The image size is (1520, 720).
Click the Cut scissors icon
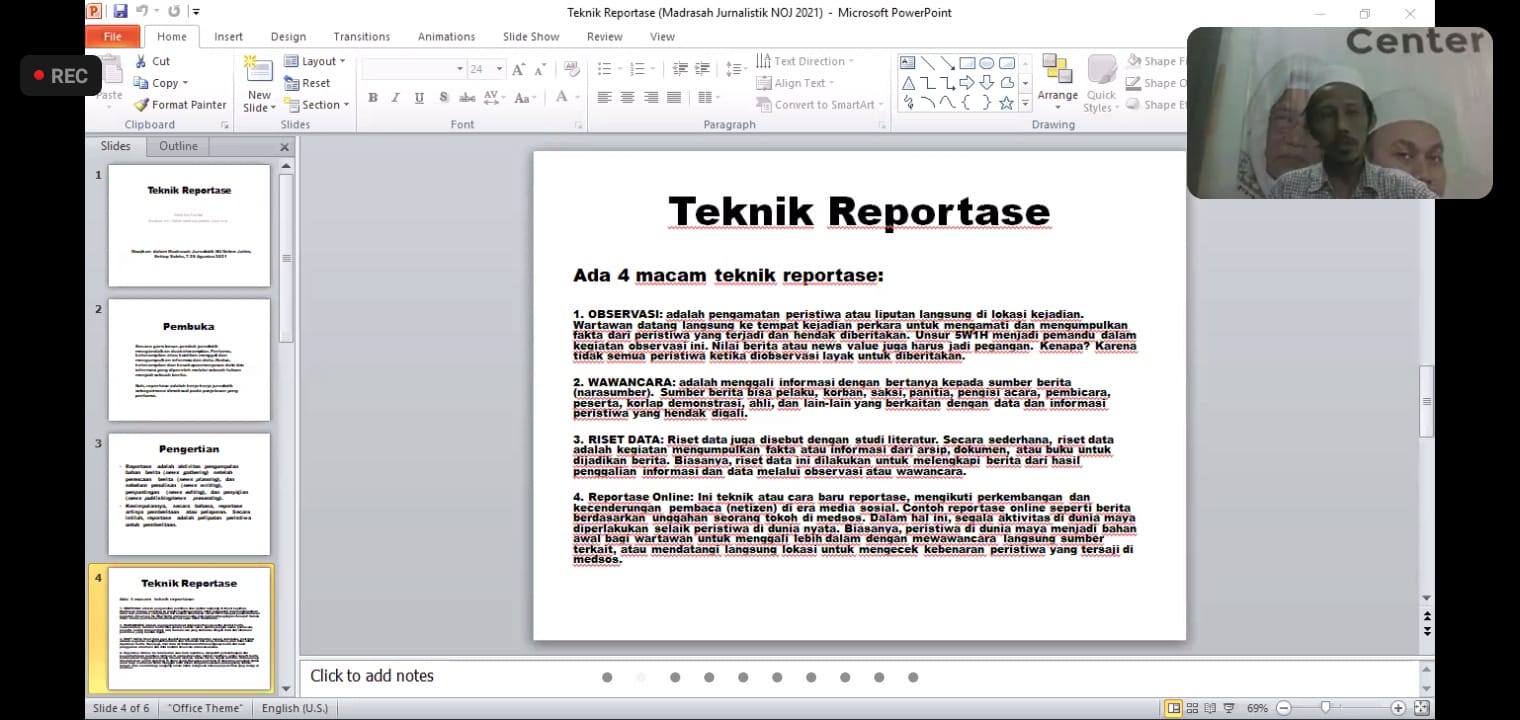141,61
